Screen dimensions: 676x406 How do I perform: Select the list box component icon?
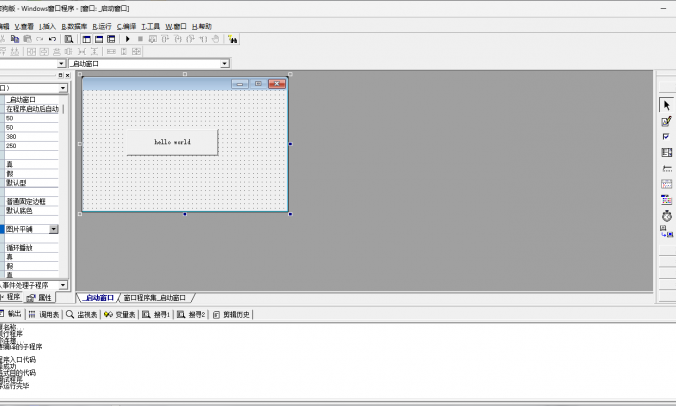tap(666, 153)
